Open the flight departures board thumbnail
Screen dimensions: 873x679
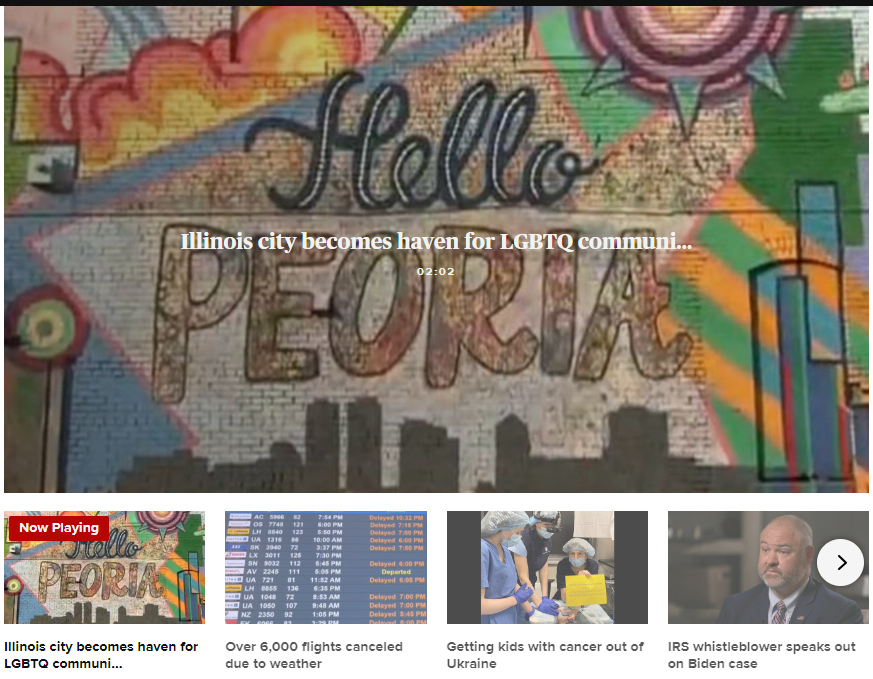click(x=326, y=568)
